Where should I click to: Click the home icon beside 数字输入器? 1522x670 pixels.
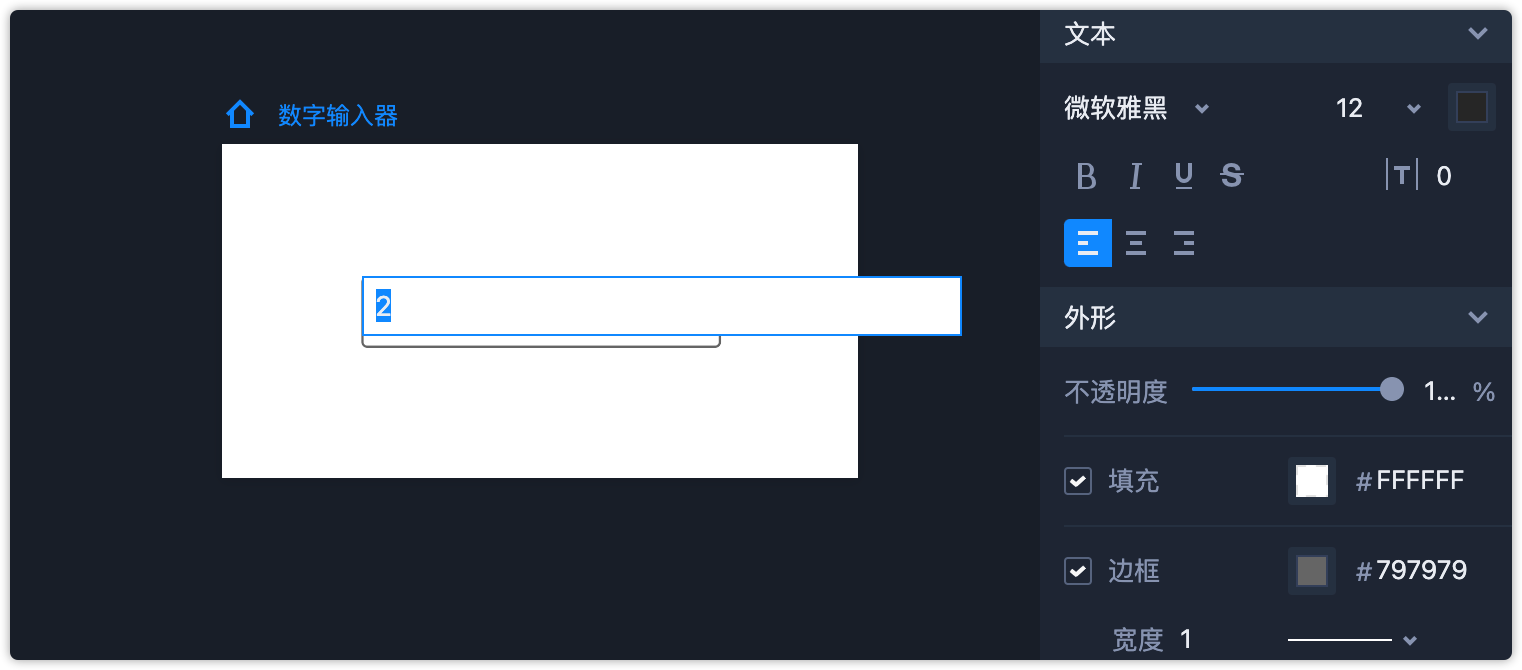click(239, 115)
